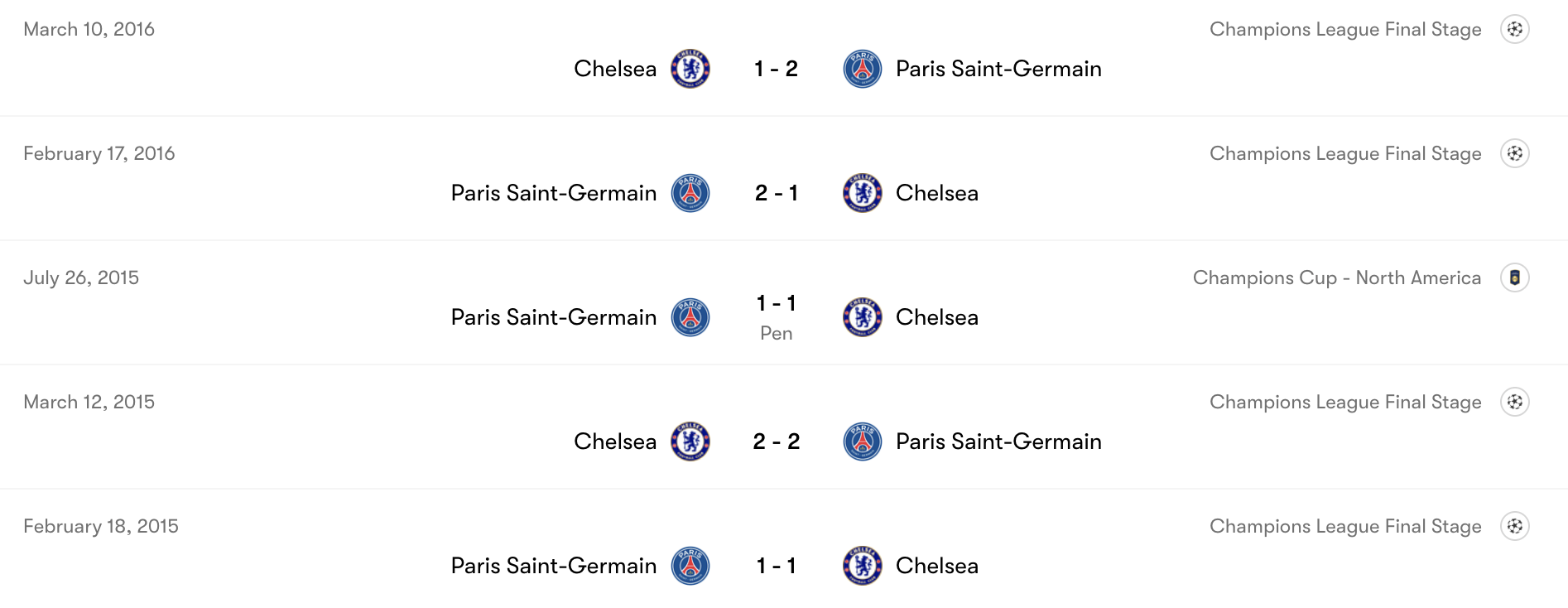Click PSG crest in July 26, 2015 match

pos(690,317)
